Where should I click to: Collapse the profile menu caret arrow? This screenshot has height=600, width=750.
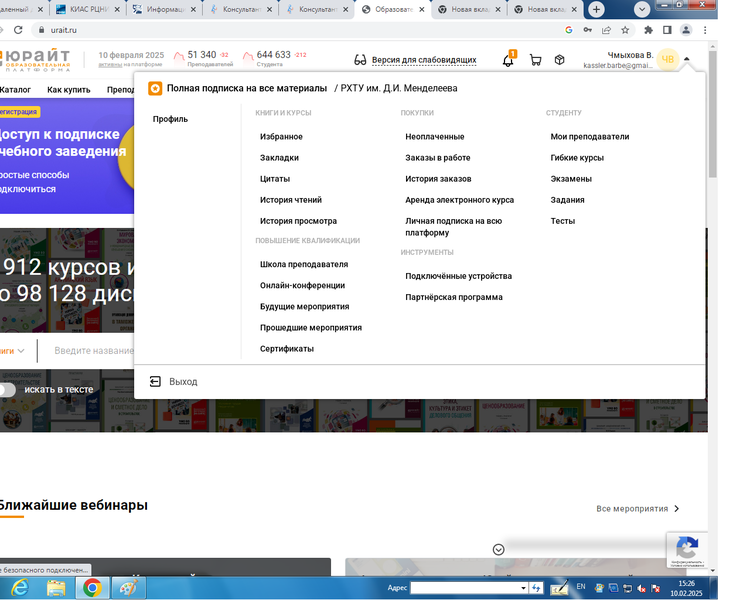tap(687, 60)
